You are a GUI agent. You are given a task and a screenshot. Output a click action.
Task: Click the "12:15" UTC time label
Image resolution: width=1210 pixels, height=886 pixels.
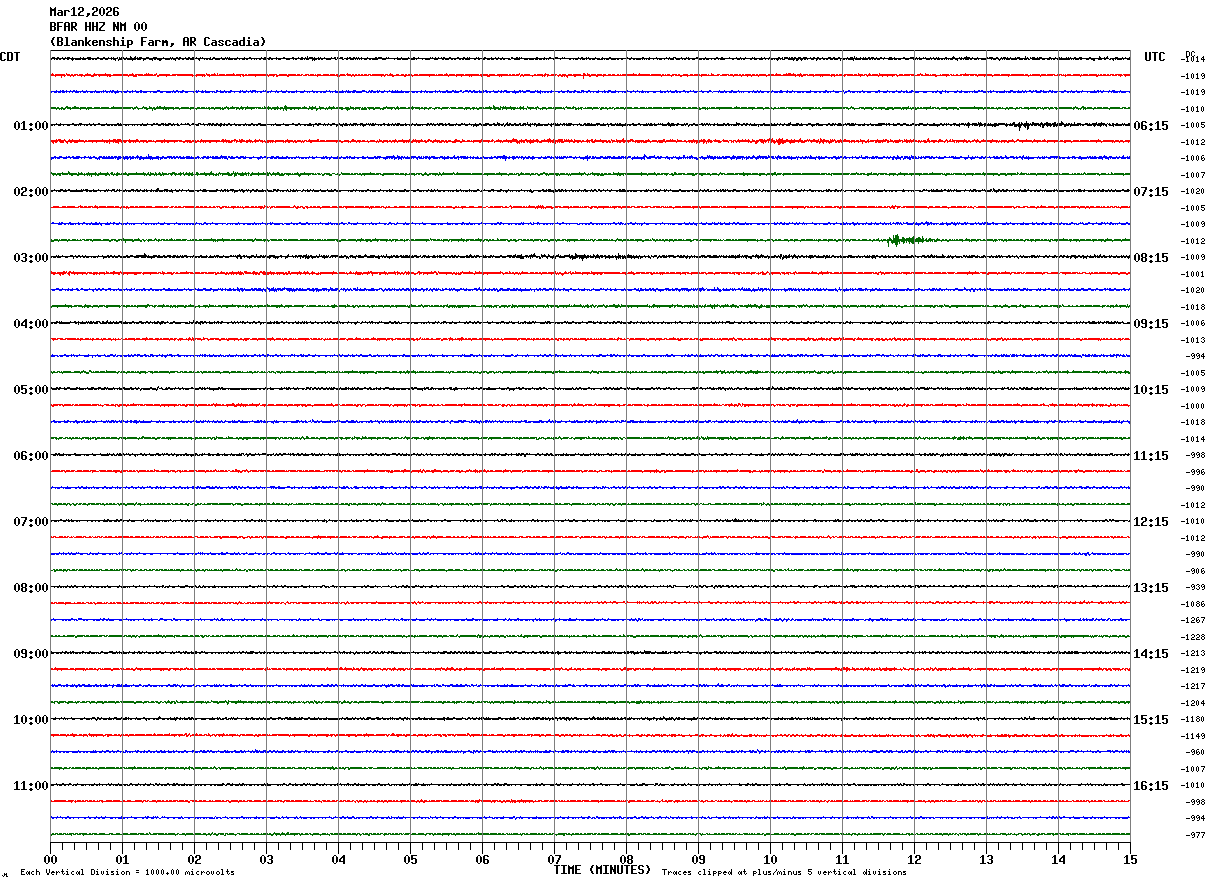(x=1150, y=522)
